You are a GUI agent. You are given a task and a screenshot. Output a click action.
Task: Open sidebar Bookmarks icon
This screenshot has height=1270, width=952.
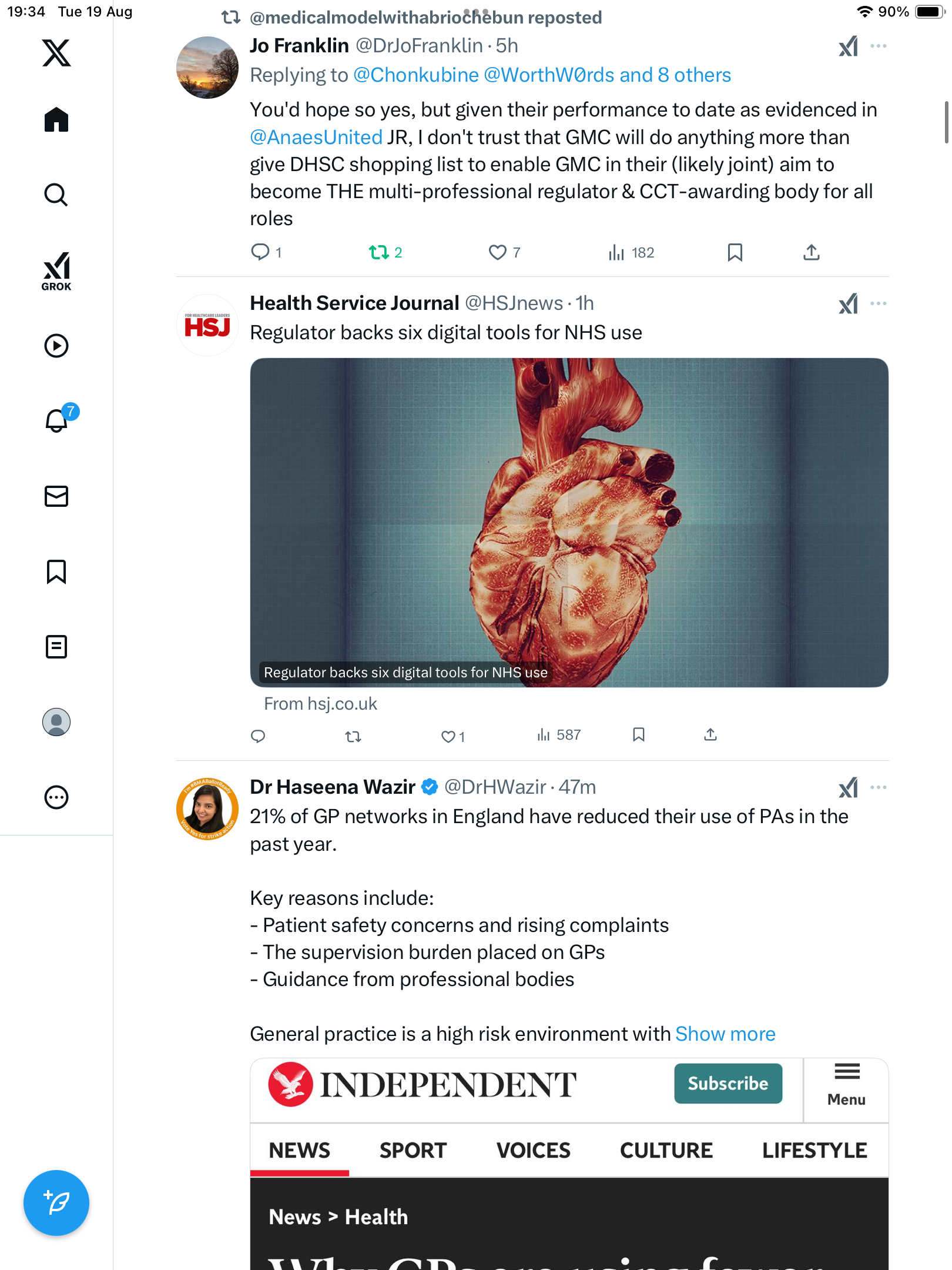point(56,571)
